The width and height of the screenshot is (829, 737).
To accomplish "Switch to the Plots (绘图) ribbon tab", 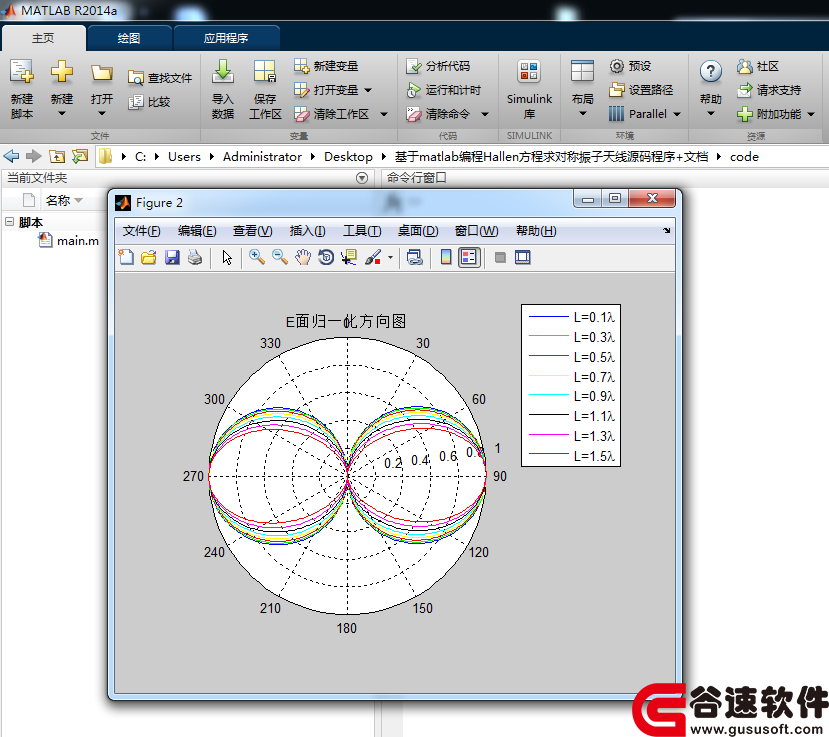I will pos(129,38).
